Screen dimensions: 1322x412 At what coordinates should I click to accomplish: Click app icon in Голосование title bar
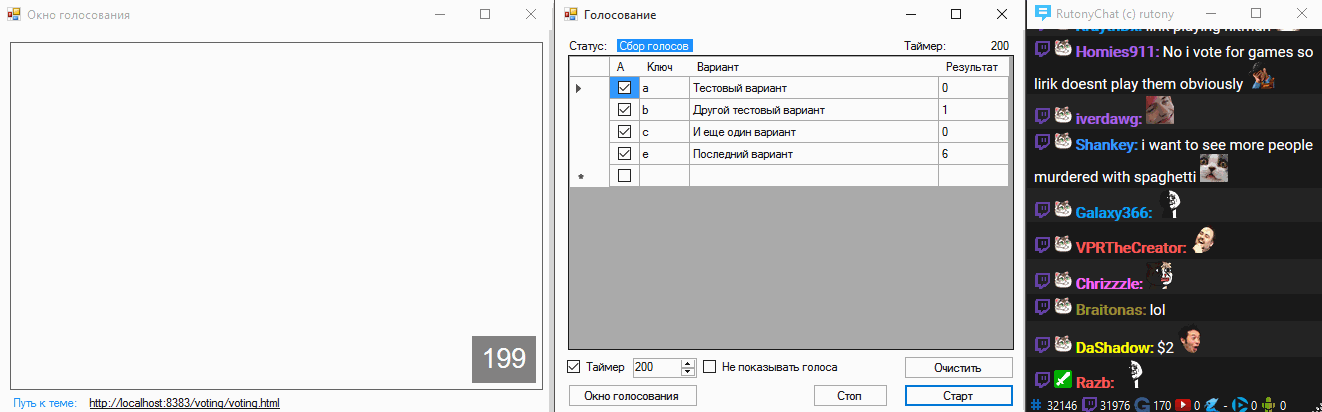pyautogui.click(x=571, y=14)
